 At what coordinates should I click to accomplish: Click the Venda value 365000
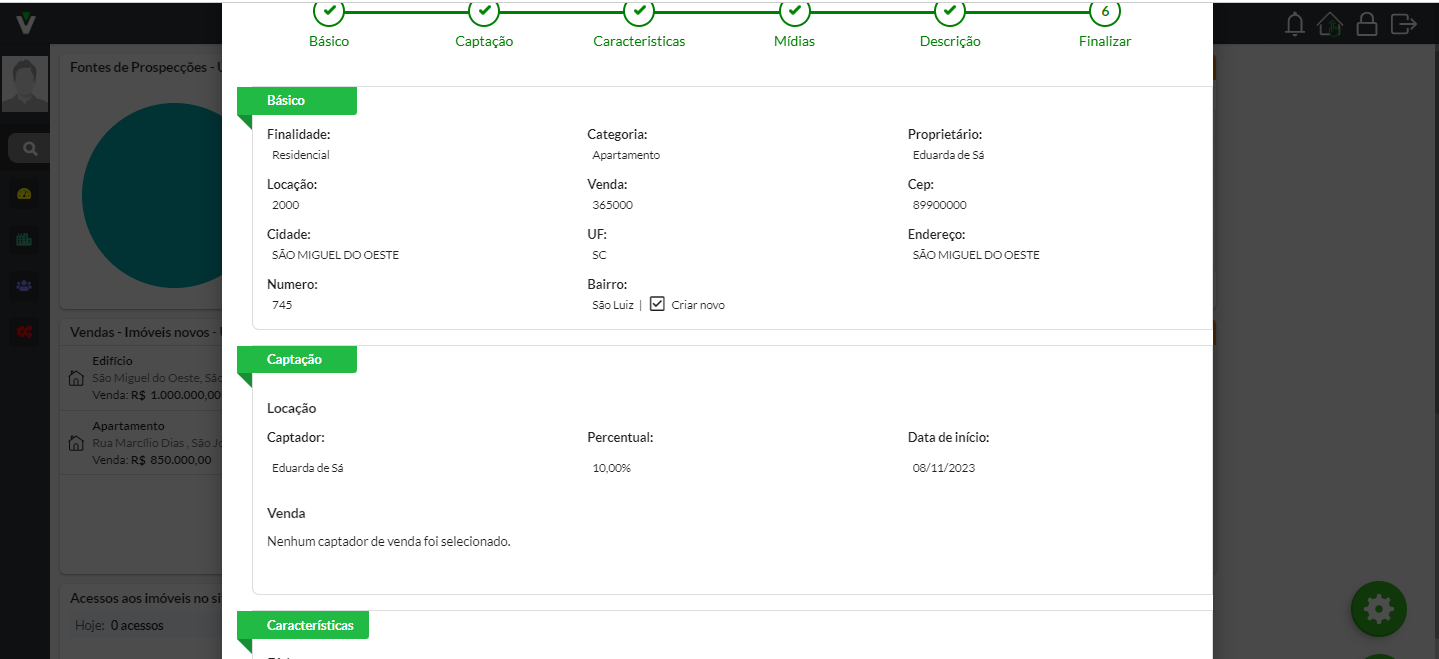pyautogui.click(x=612, y=205)
